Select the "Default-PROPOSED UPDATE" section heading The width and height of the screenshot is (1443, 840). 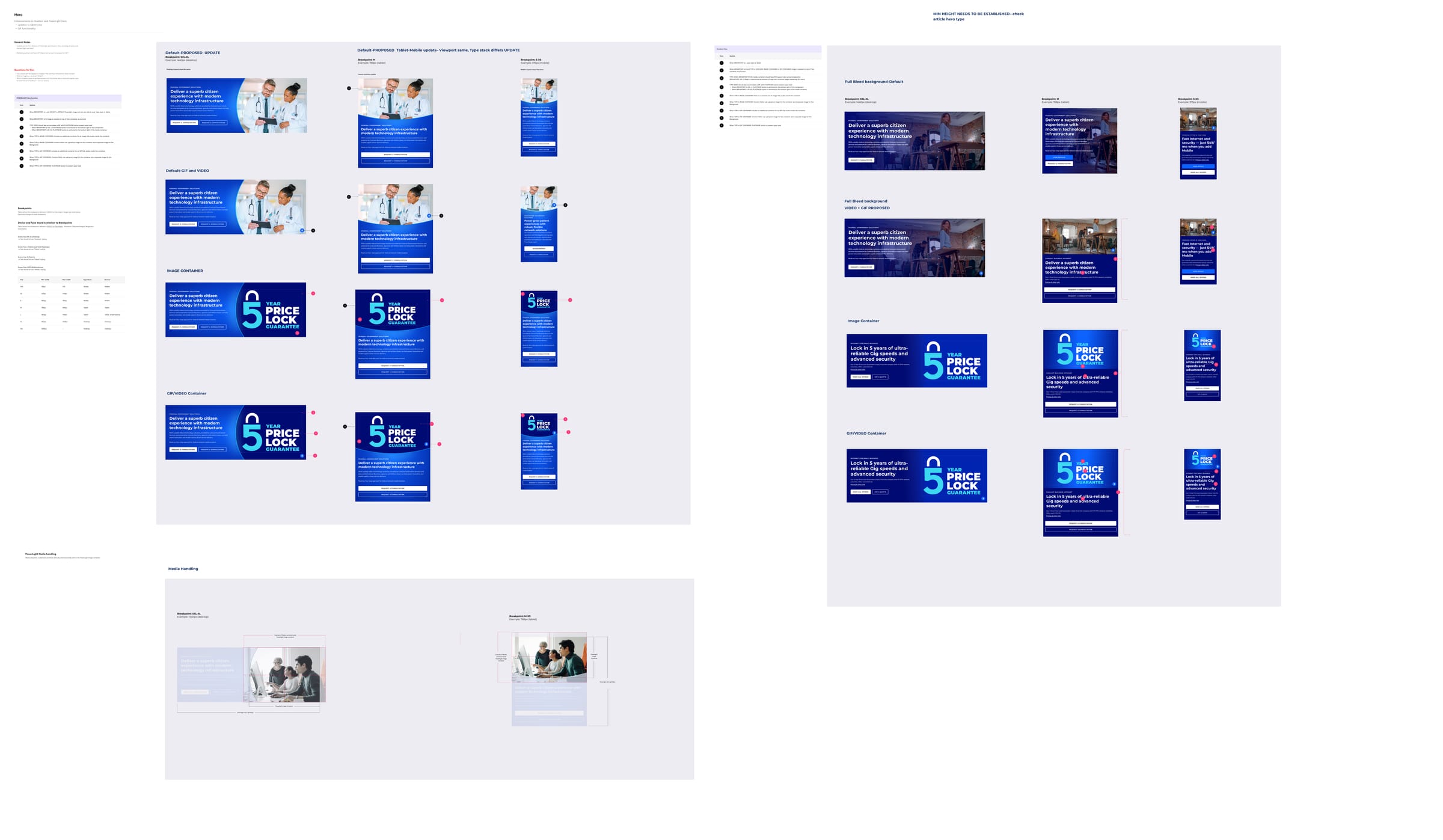click(192, 53)
